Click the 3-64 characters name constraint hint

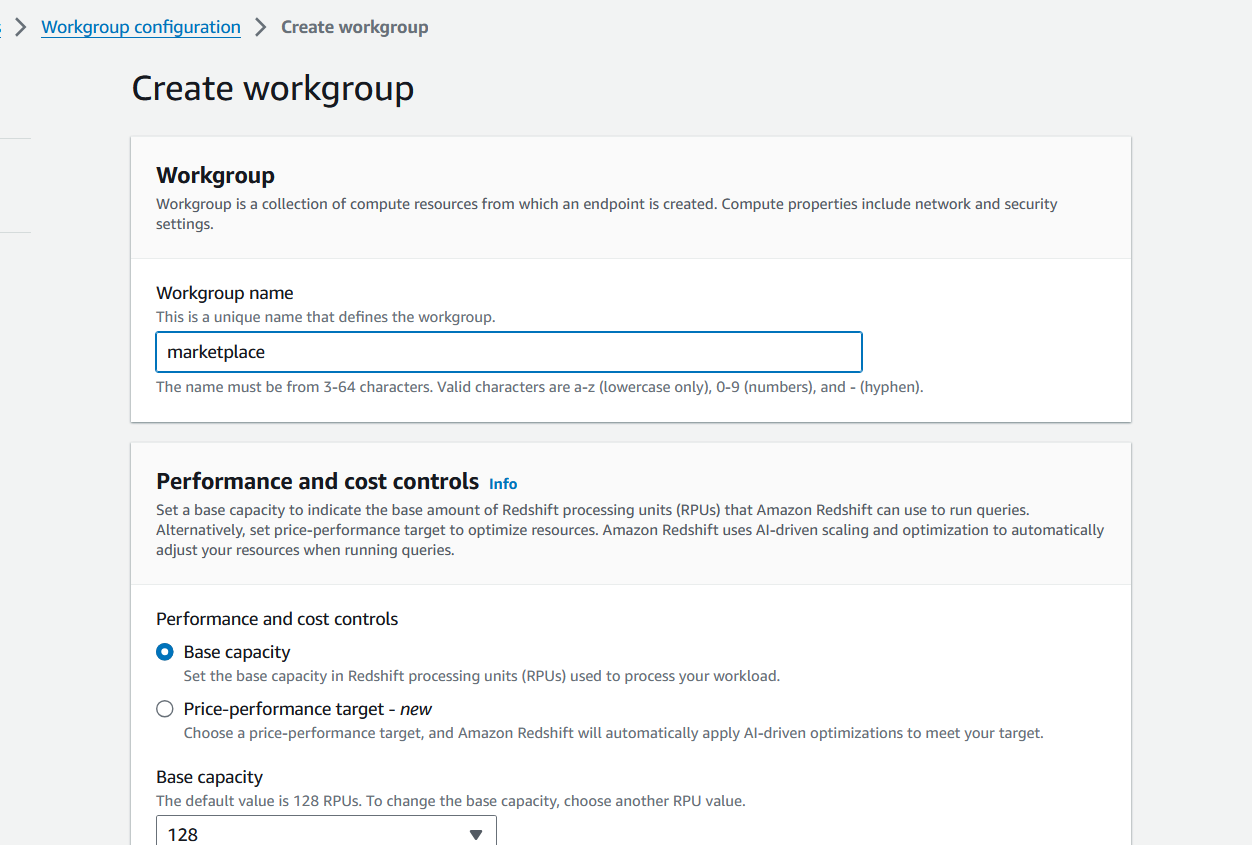539,387
